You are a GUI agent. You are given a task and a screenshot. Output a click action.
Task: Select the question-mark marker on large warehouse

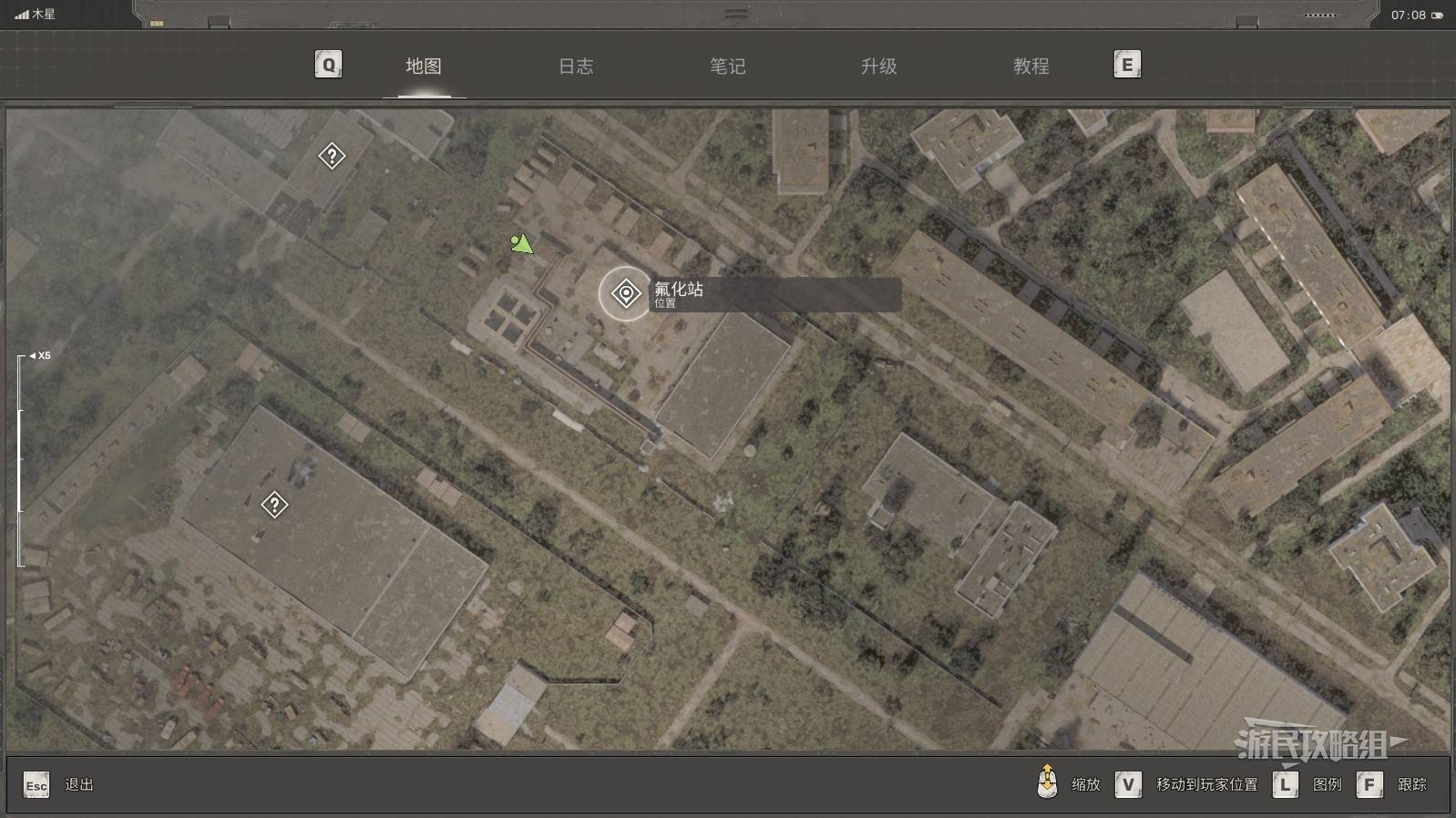(274, 505)
